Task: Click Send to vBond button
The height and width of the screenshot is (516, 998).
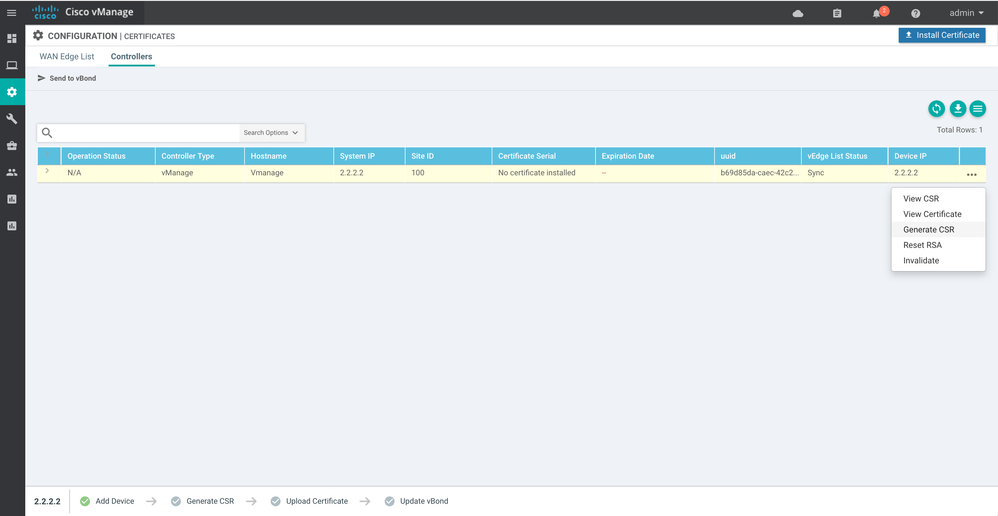Action: [67, 78]
